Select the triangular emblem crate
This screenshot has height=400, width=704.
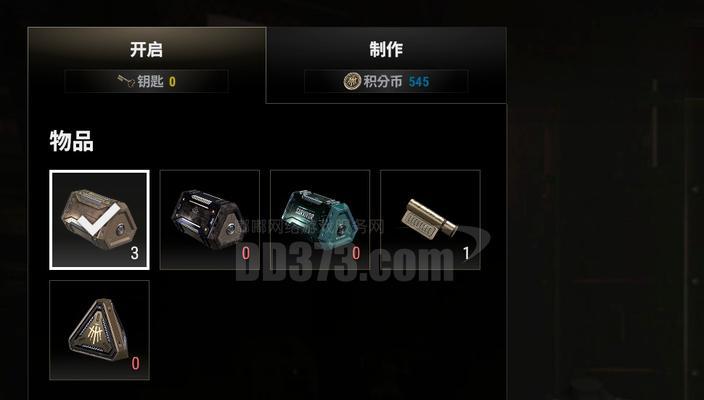(x=99, y=330)
